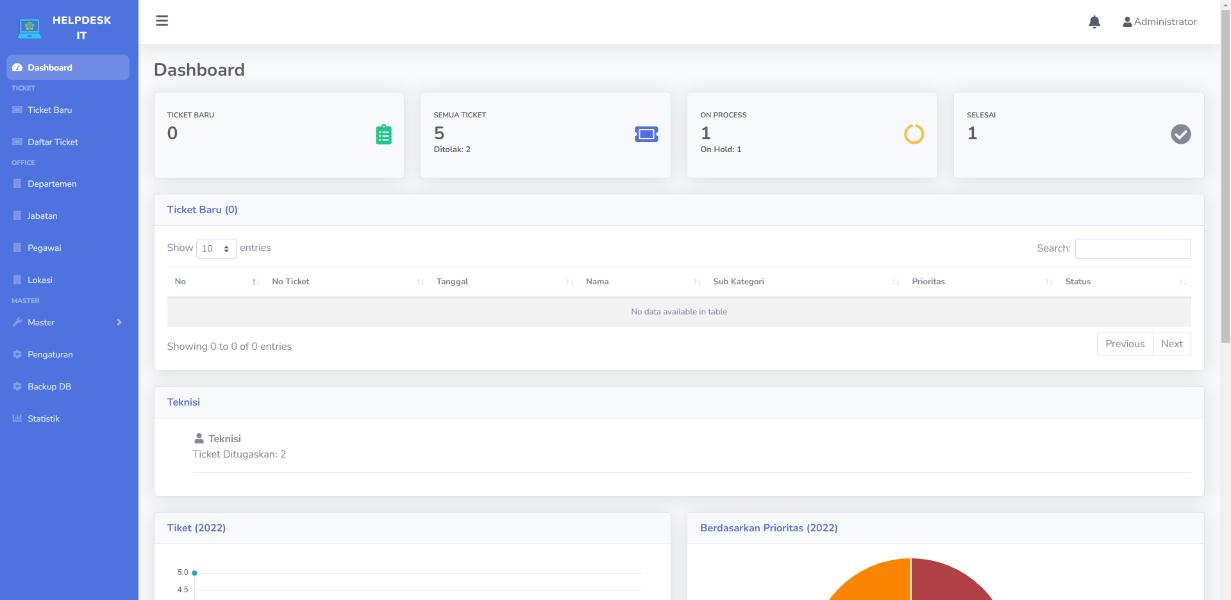Screen dimensions: 1231x600
Task: Click the Pengaturan gear icon
Action: [x=17, y=354]
